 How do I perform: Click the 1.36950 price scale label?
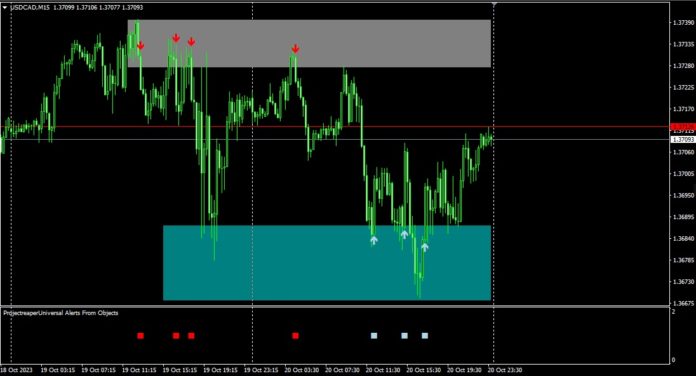point(684,195)
